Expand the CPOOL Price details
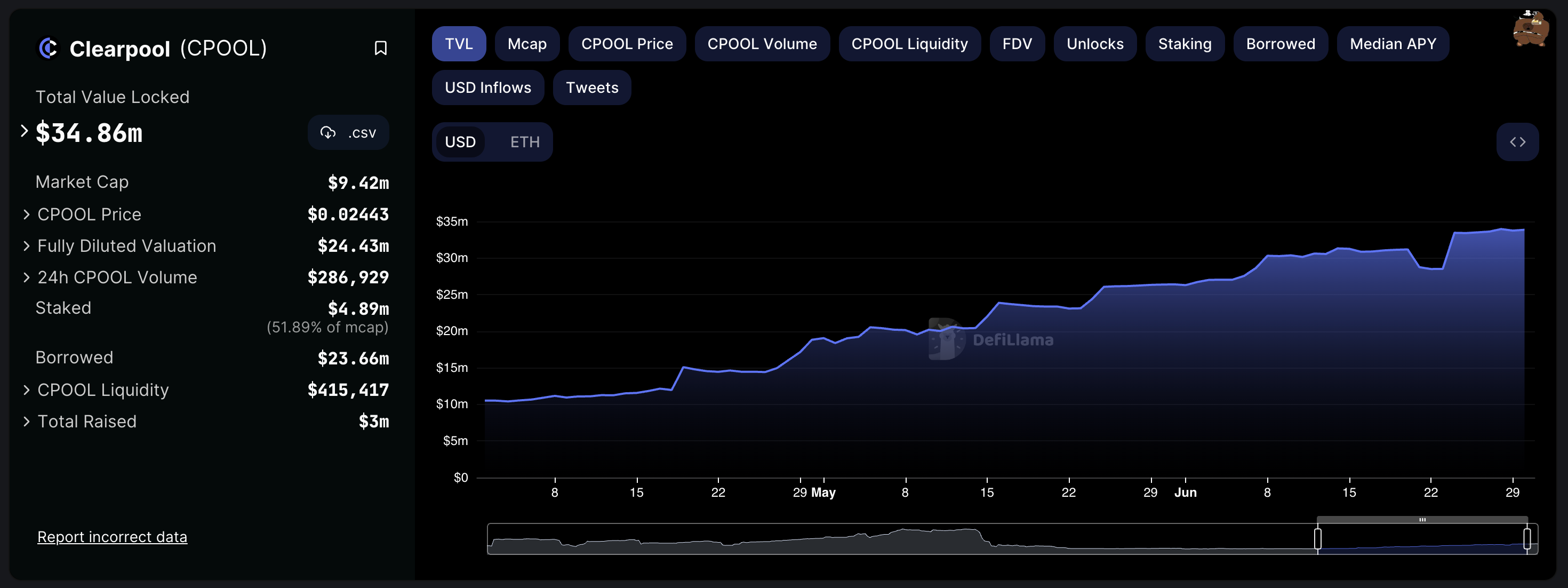Image resolution: width=1568 pixels, height=588 pixels. coord(26,214)
